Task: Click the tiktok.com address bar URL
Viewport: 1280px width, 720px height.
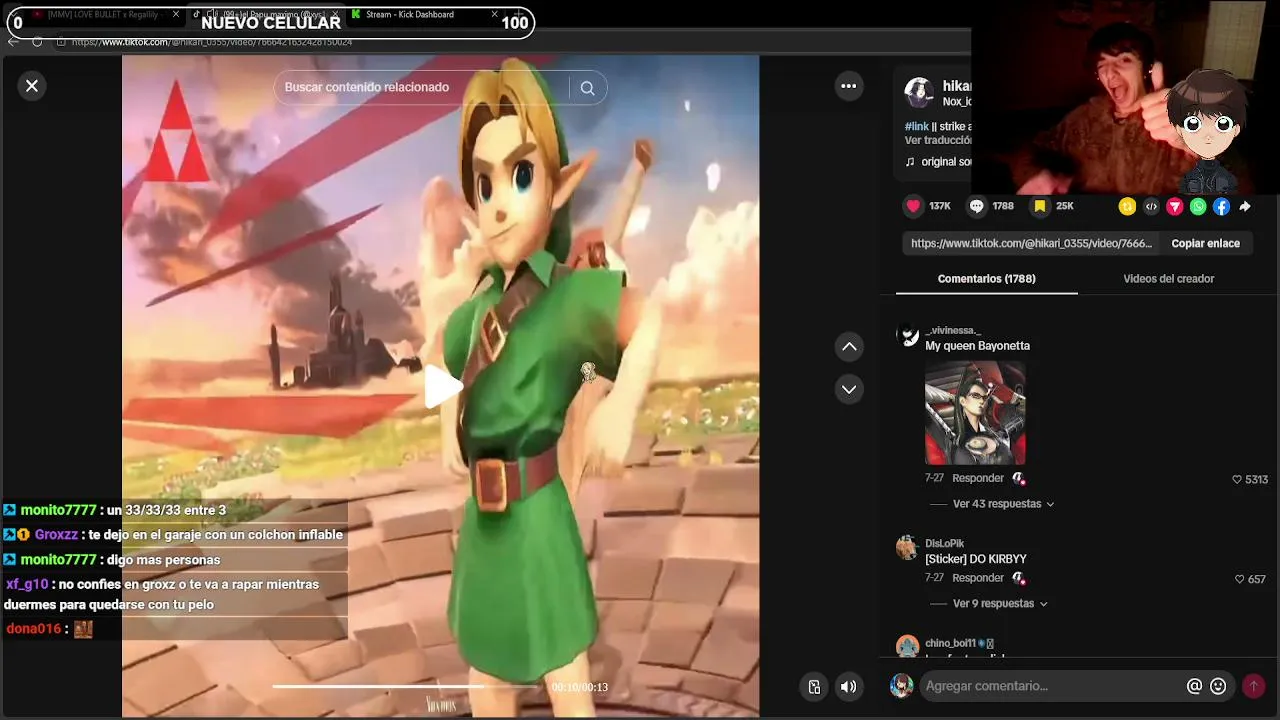Action: click(211, 42)
